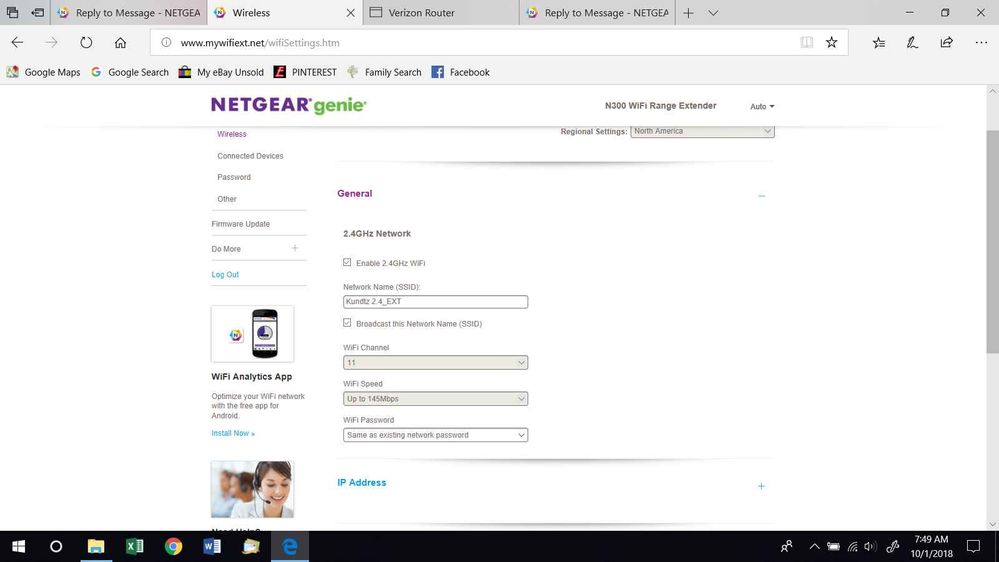Open Connected Devices in sidebar
The height and width of the screenshot is (562, 999).
pyautogui.click(x=250, y=156)
